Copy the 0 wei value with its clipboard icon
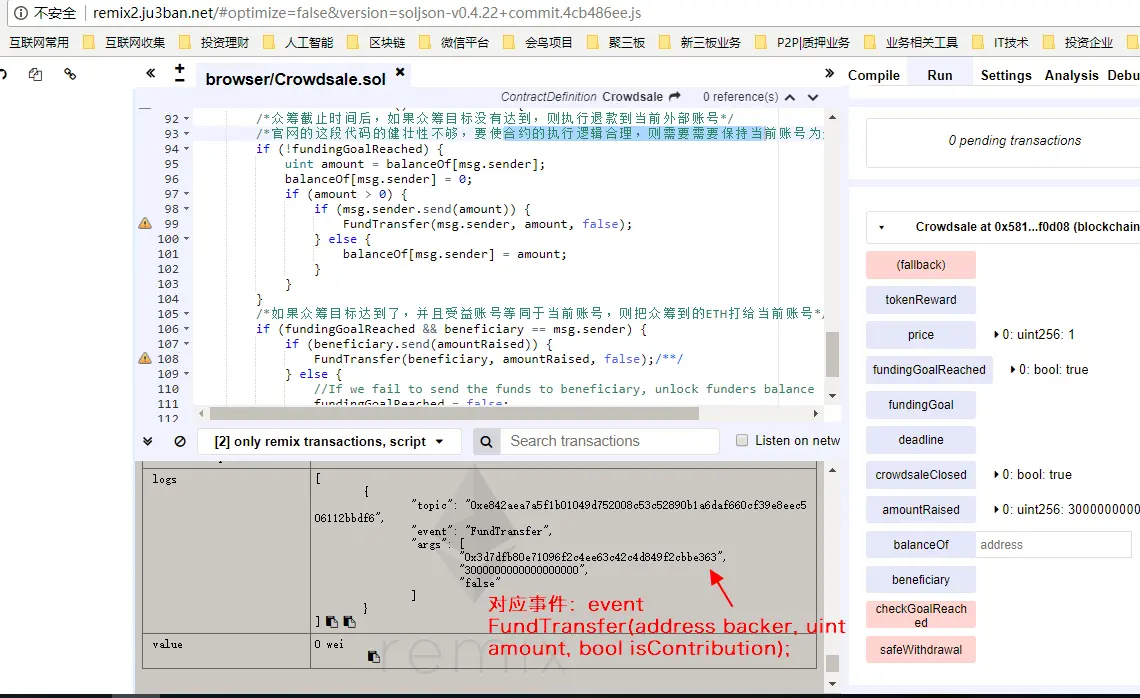The image size is (1140, 698). click(x=374, y=657)
